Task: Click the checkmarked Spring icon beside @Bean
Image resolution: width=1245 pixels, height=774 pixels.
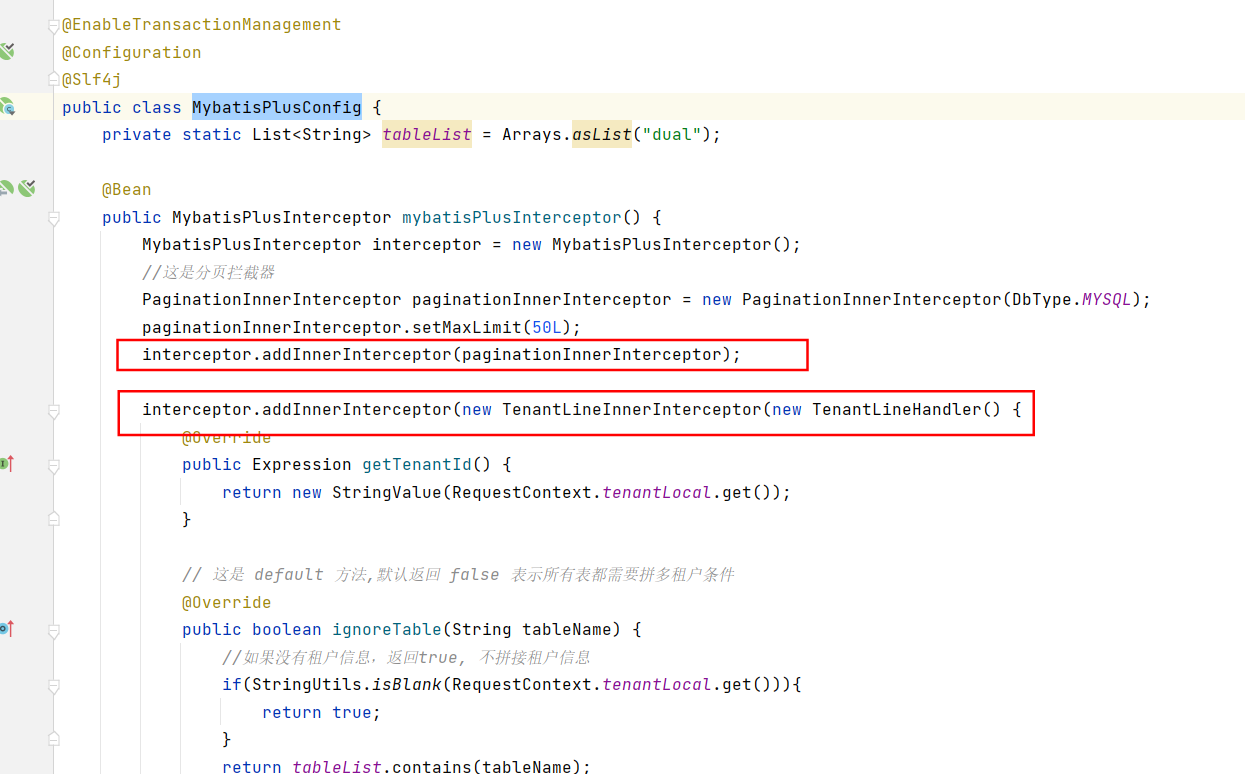Action: 26,188
